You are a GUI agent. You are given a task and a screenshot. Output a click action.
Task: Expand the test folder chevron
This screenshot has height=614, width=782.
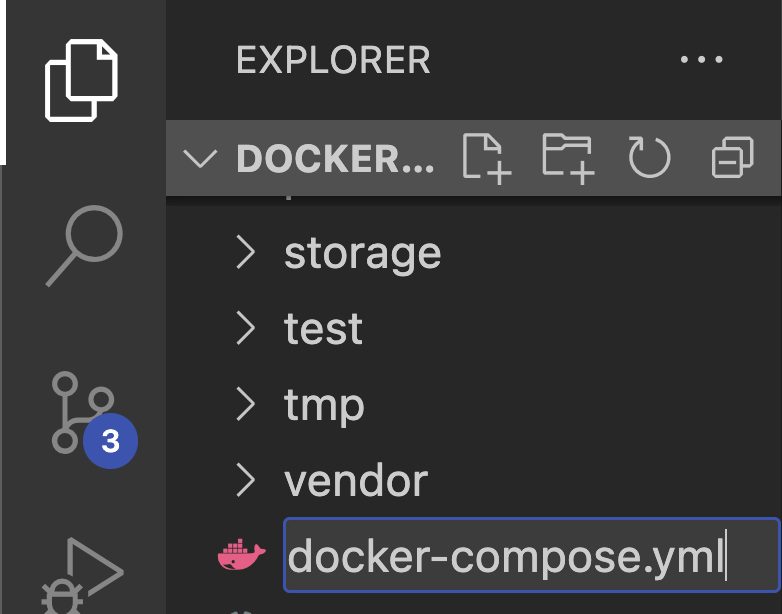tap(246, 329)
